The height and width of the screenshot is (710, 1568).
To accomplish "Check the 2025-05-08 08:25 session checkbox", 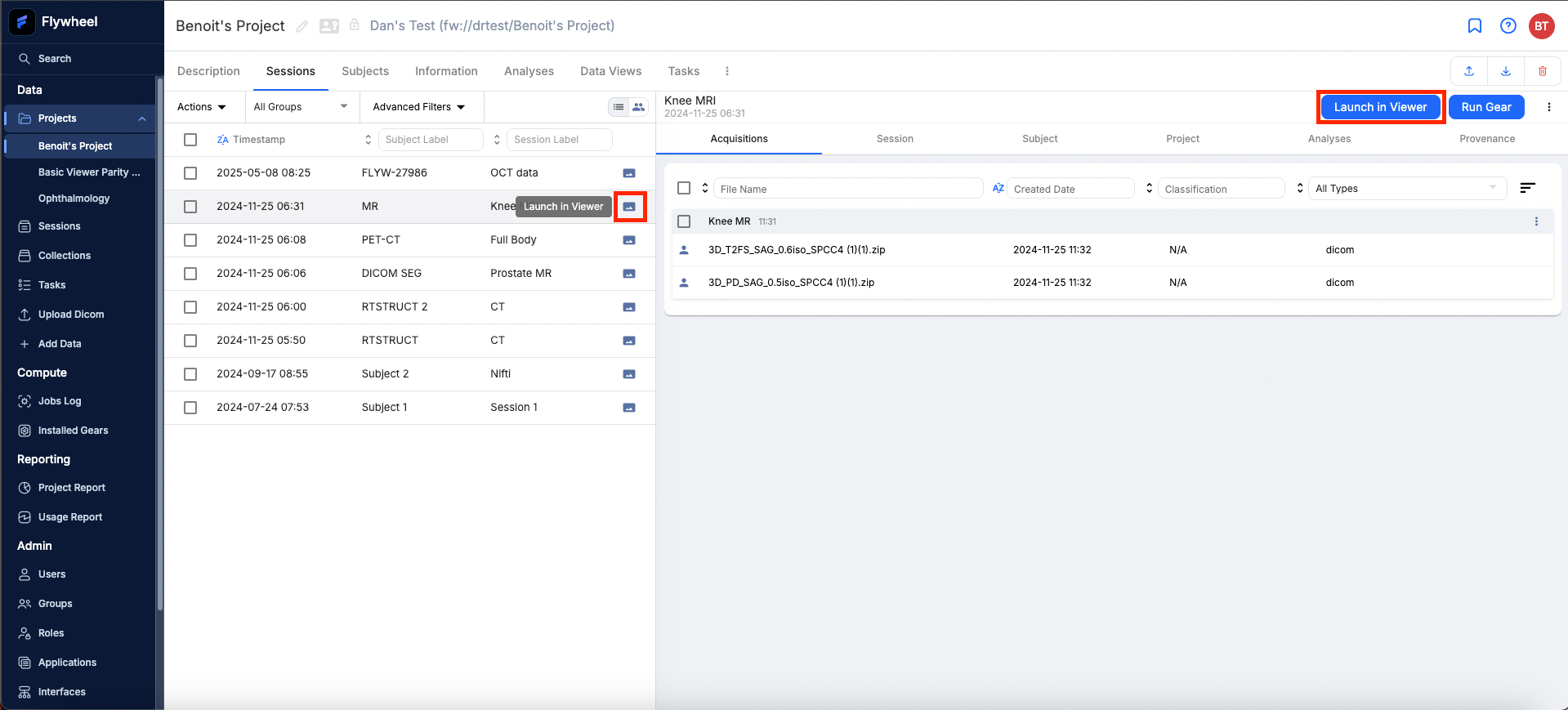I will coord(190,173).
